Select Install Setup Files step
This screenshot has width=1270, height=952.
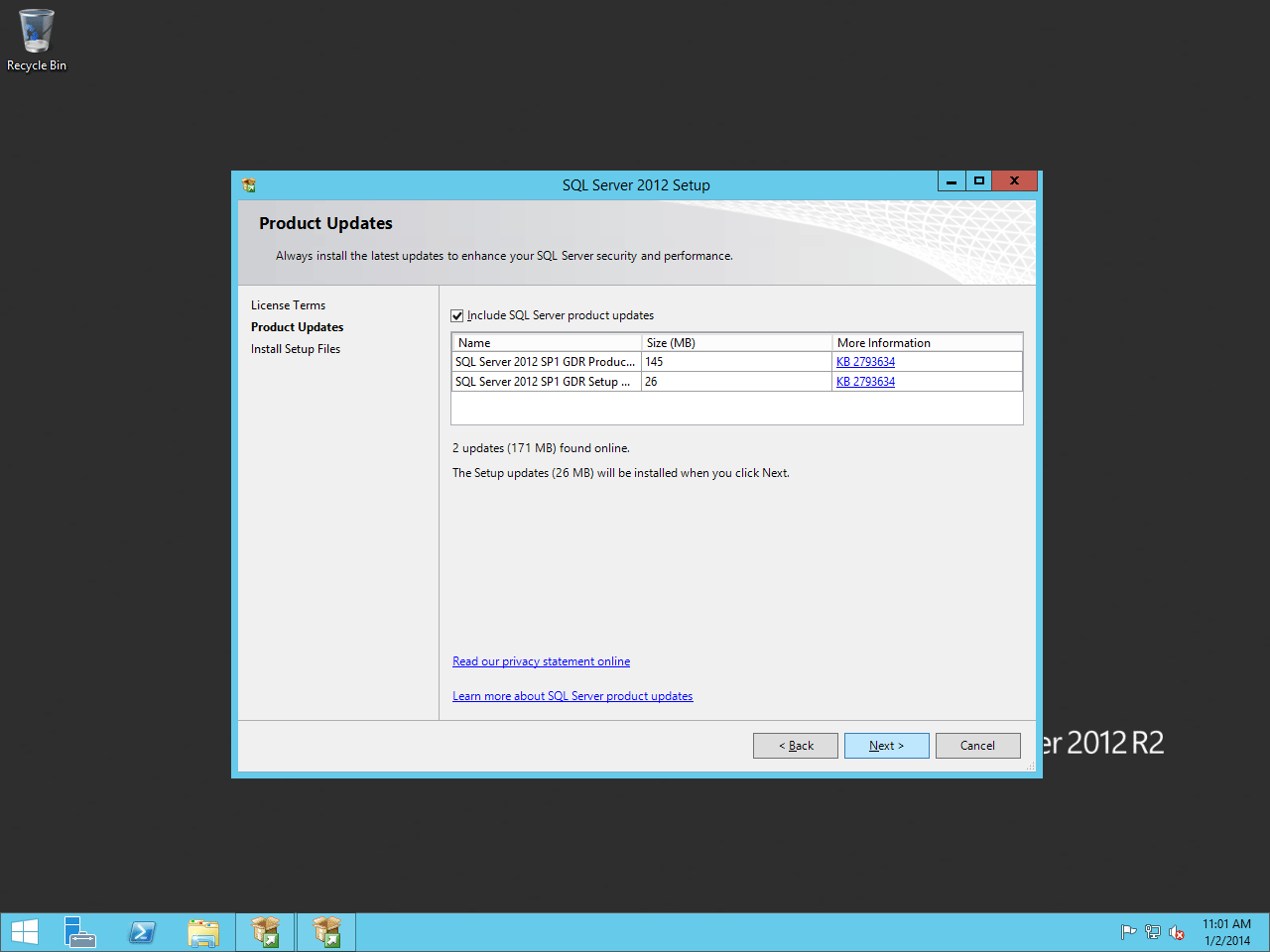(296, 349)
